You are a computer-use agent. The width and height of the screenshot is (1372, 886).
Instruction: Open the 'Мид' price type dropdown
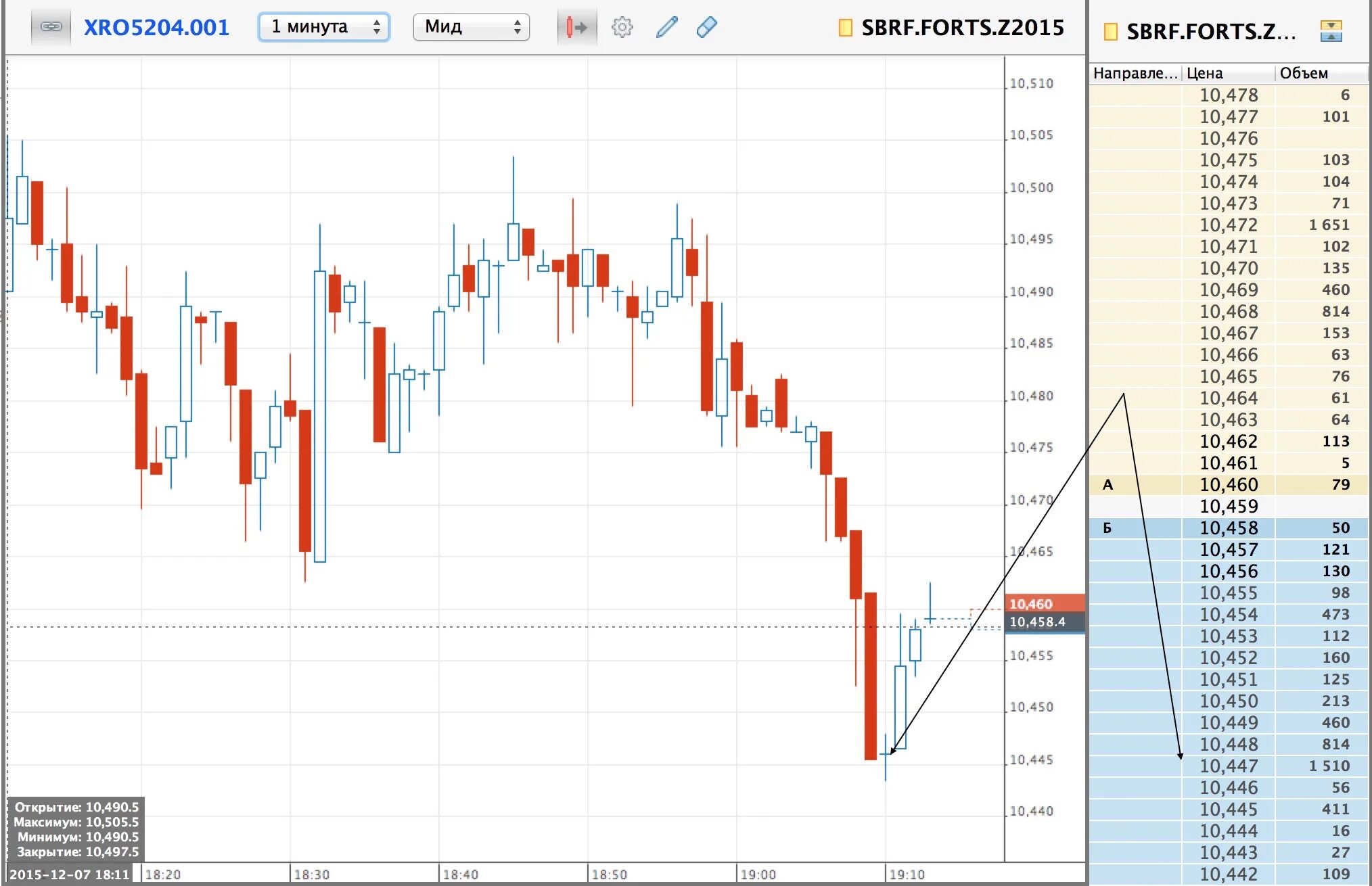pos(471,27)
